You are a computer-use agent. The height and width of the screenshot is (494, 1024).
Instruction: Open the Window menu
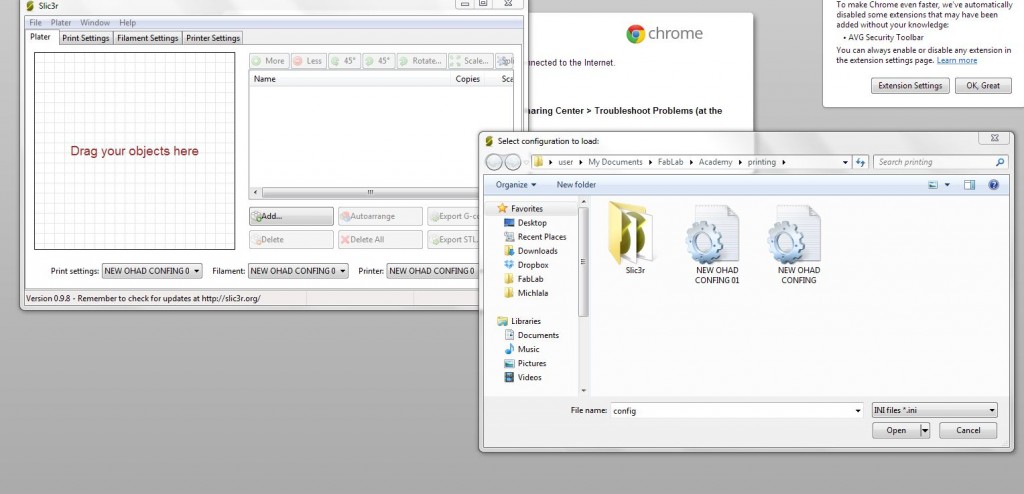(95, 23)
